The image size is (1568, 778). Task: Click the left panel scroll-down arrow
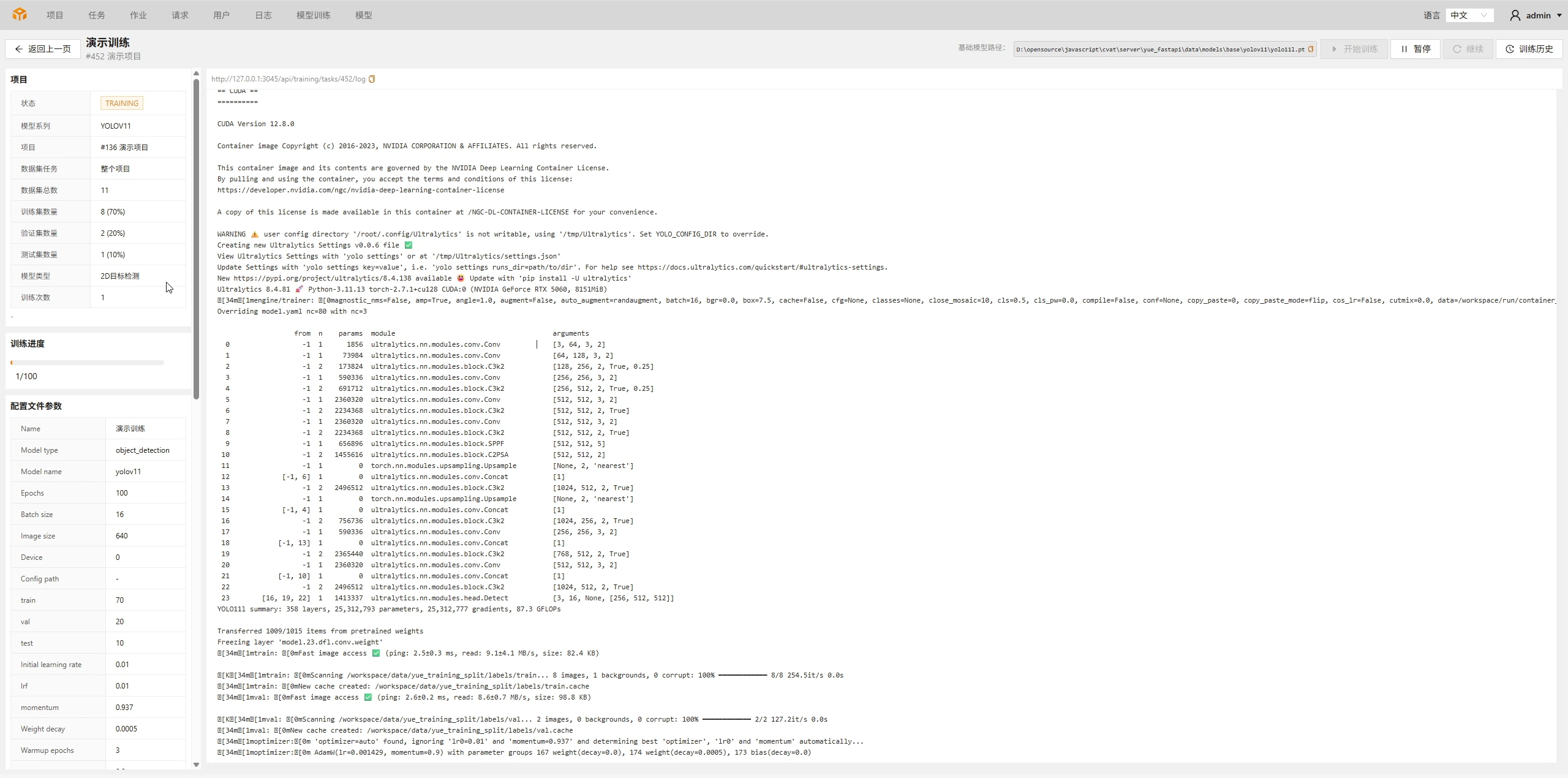[196, 765]
